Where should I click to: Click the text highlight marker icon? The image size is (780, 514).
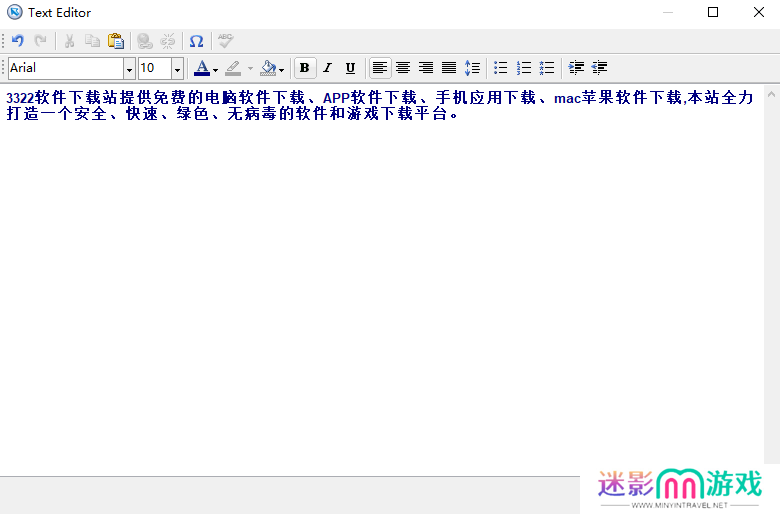pyautogui.click(x=233, y=68)
